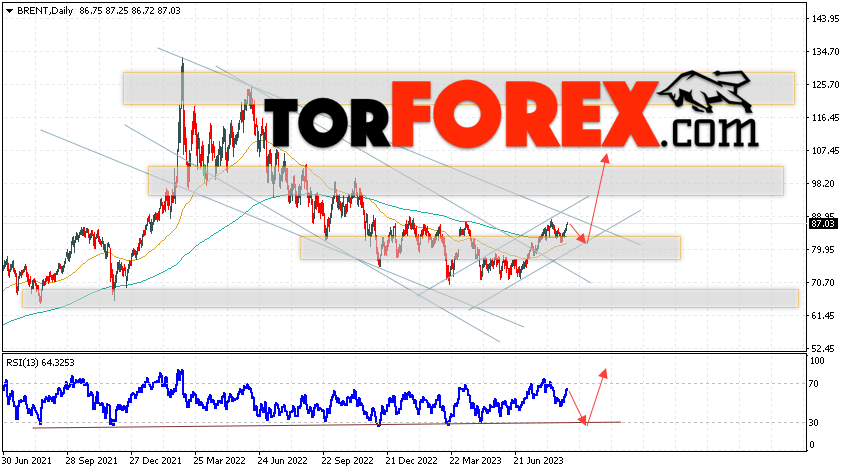Select price axis label 116.45

pyautogui.click(x=825, y=118)
